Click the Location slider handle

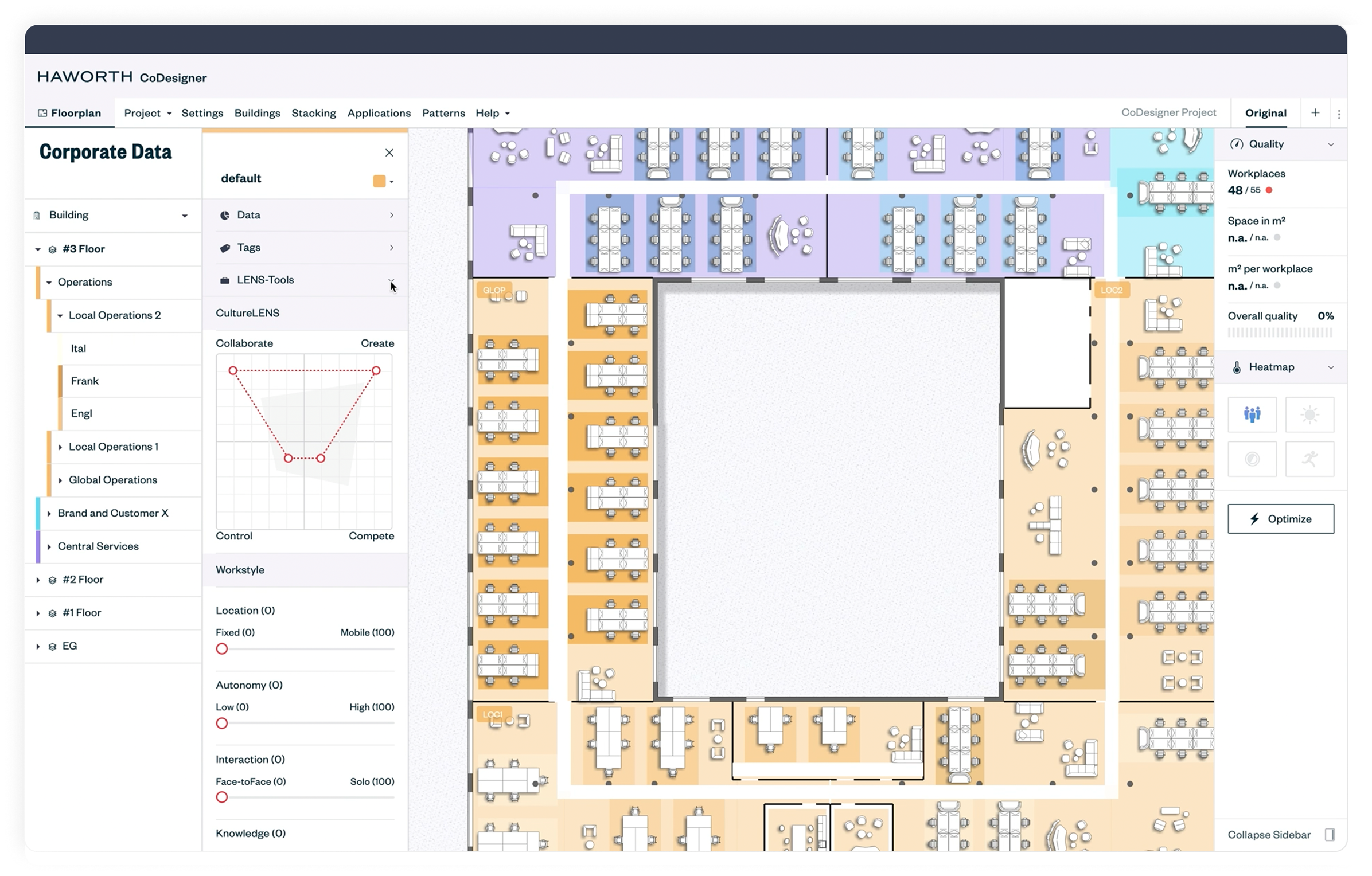pos(222,649)
